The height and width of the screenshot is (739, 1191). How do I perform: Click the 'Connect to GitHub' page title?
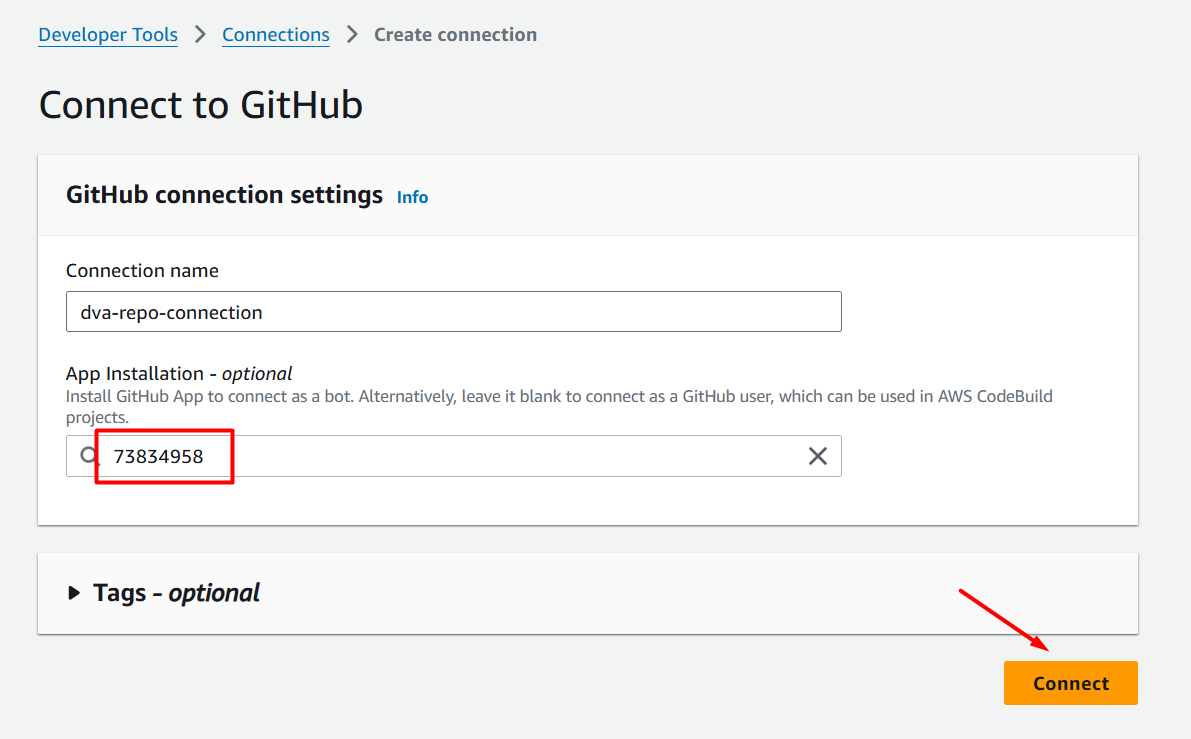pos(200,105)
